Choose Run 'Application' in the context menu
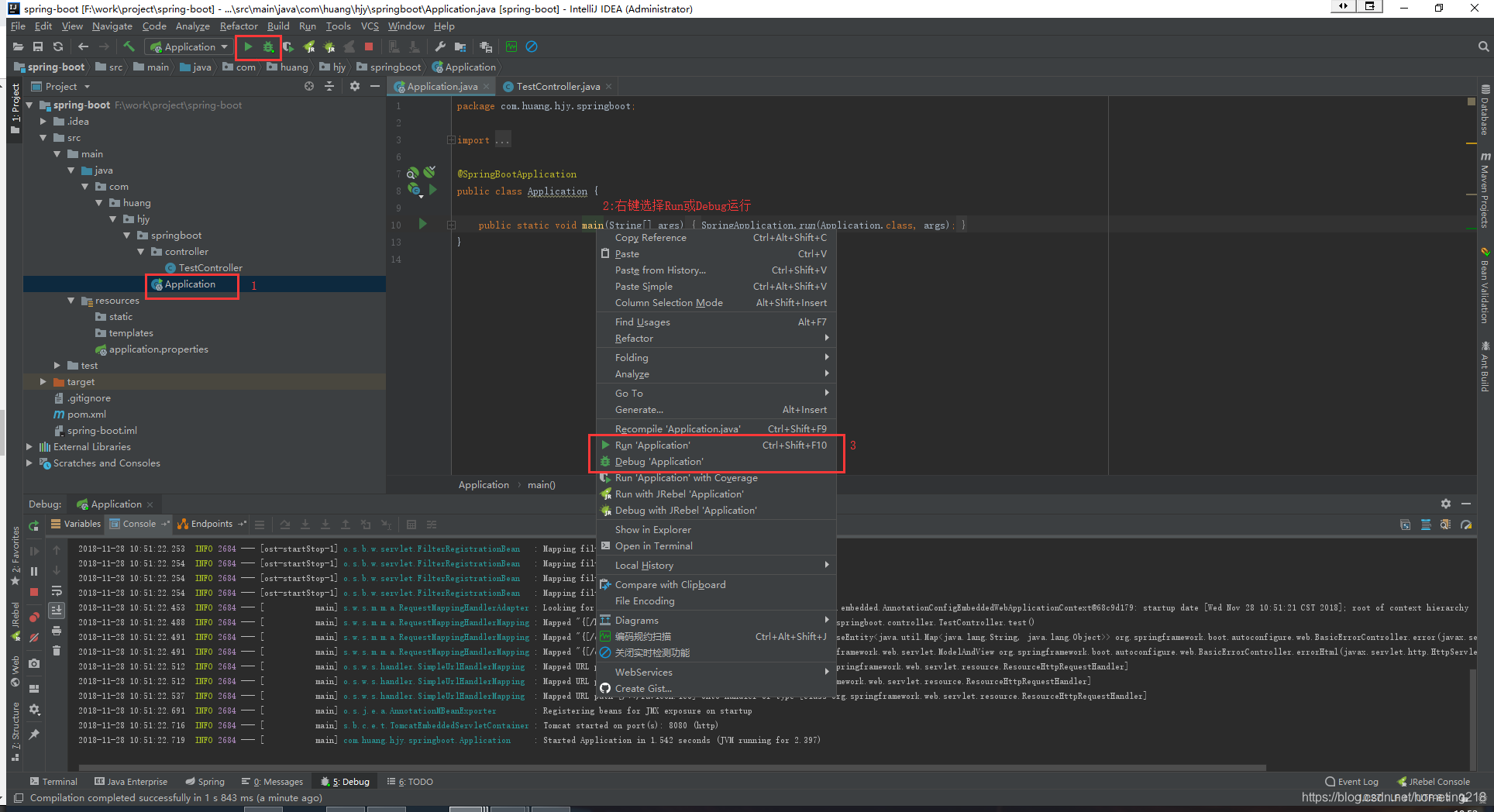This screenshot has height=812, width=1494. [x=716, y=446]
